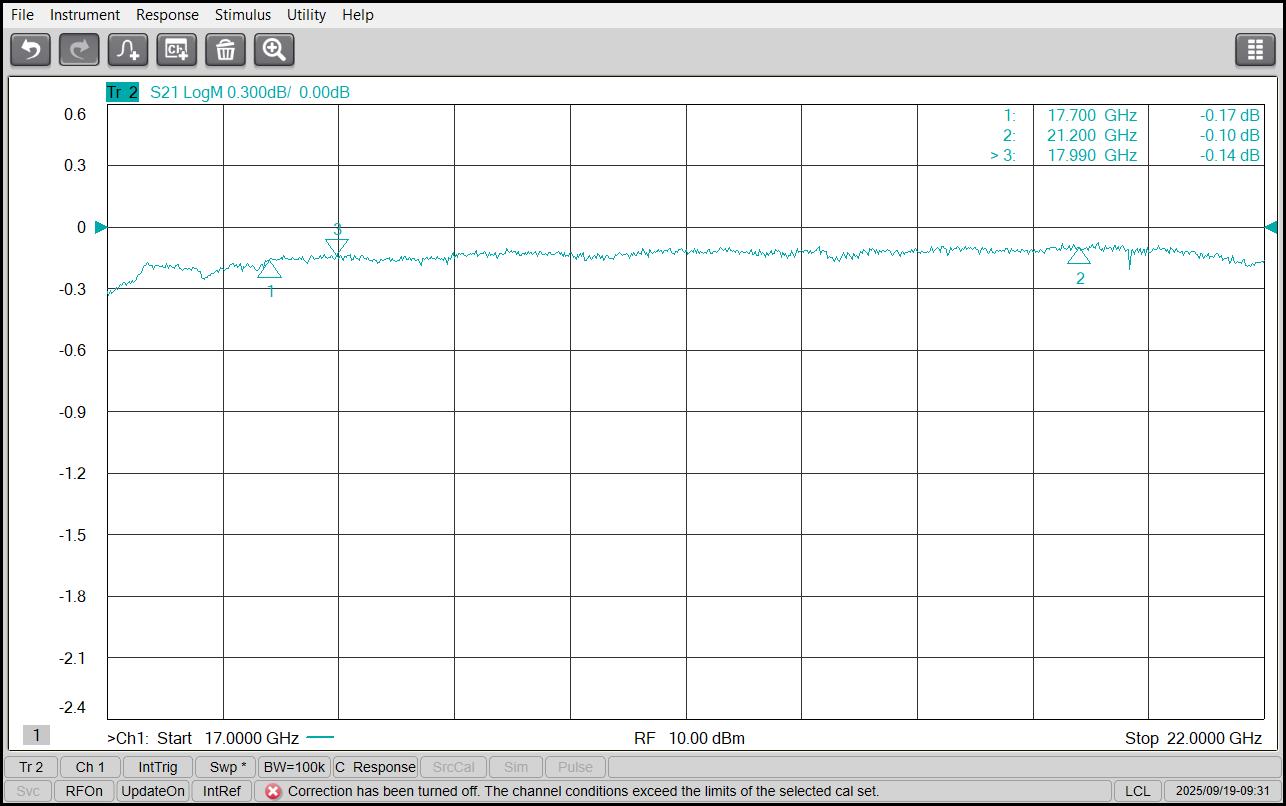Click the IntTrig status bar button
This screenshot has width=1286, height=806.
click(158, 767)
